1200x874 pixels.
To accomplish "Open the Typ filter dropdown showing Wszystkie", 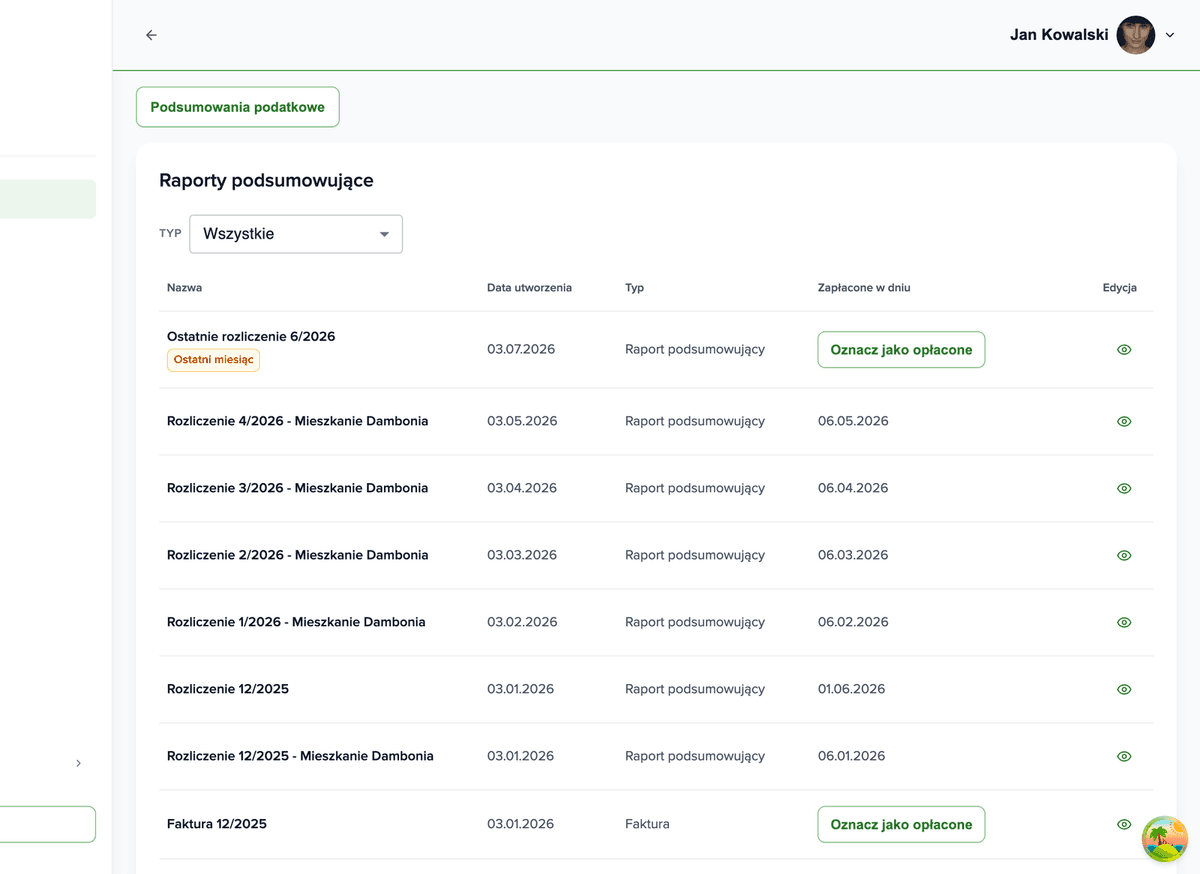I will [x=296, y=234].
